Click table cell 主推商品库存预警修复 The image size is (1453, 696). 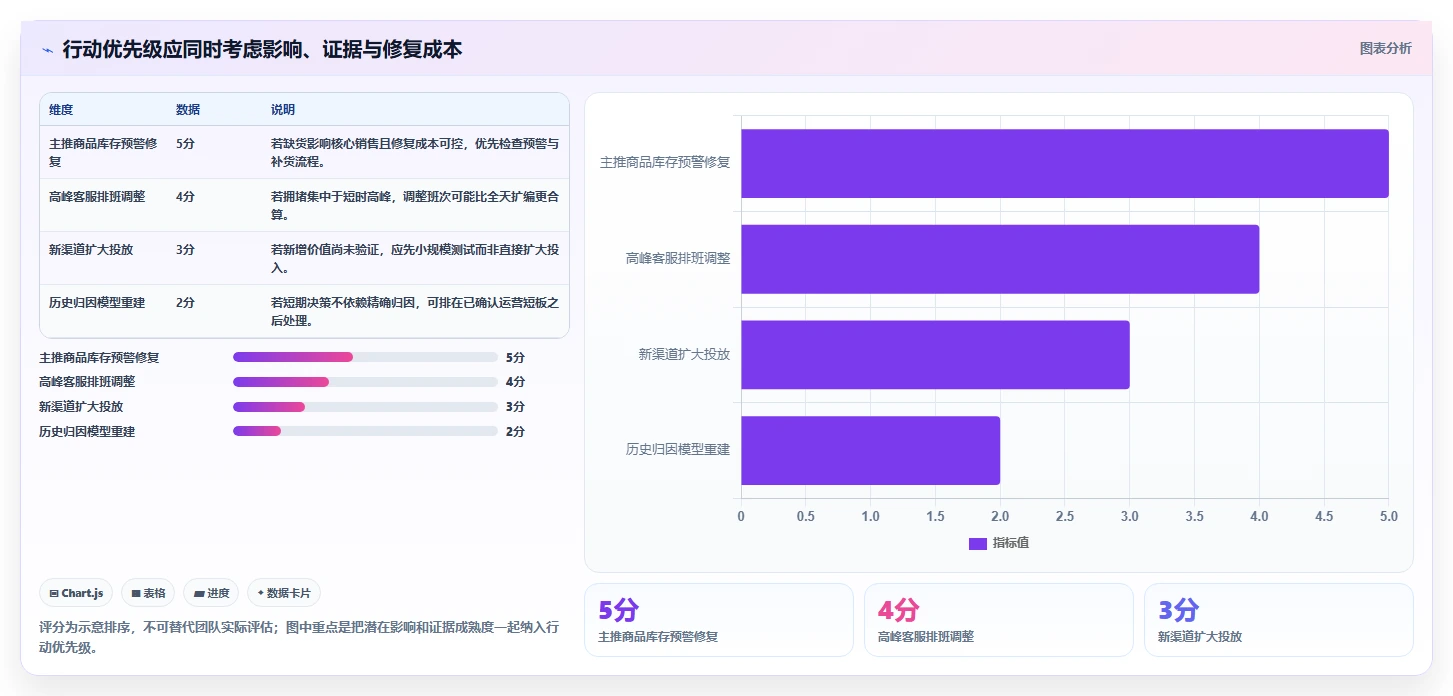pyautogui.click(x=103, y=152)
